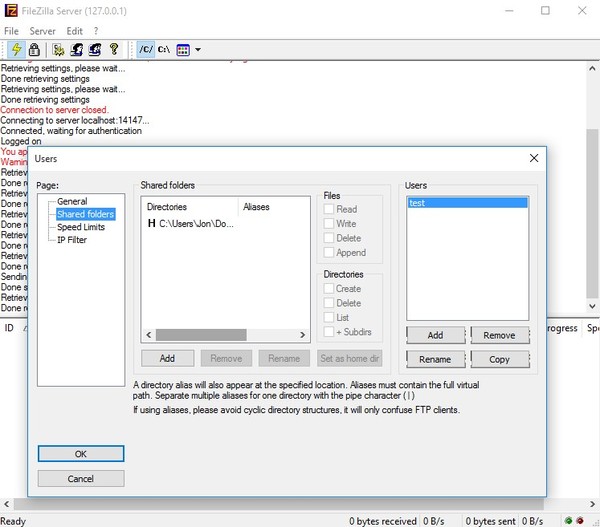This screenshot has height=527, width=600.
Task: Open the groups editor toolbar icon
Action: click(95, 49)
